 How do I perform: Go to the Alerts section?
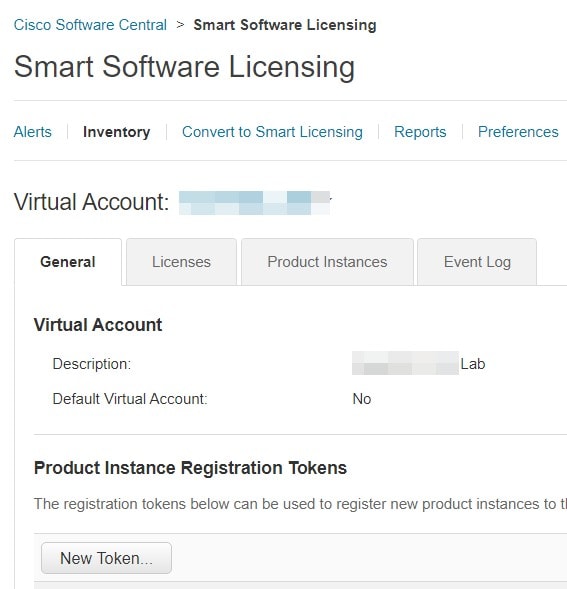tap(33, 132)
